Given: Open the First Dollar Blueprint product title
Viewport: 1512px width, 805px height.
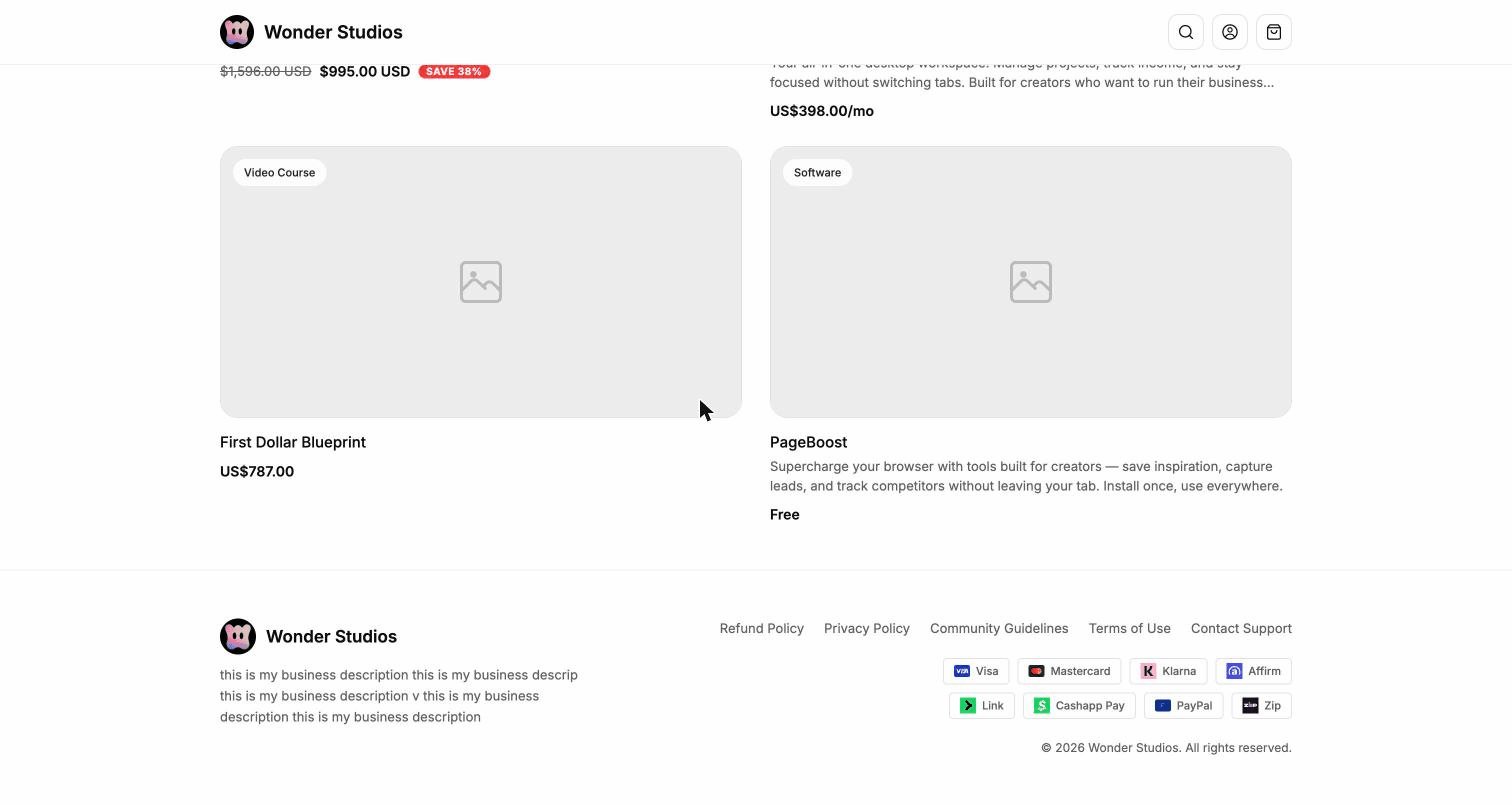Looking at the screenshot, I should tap(293, 442).
